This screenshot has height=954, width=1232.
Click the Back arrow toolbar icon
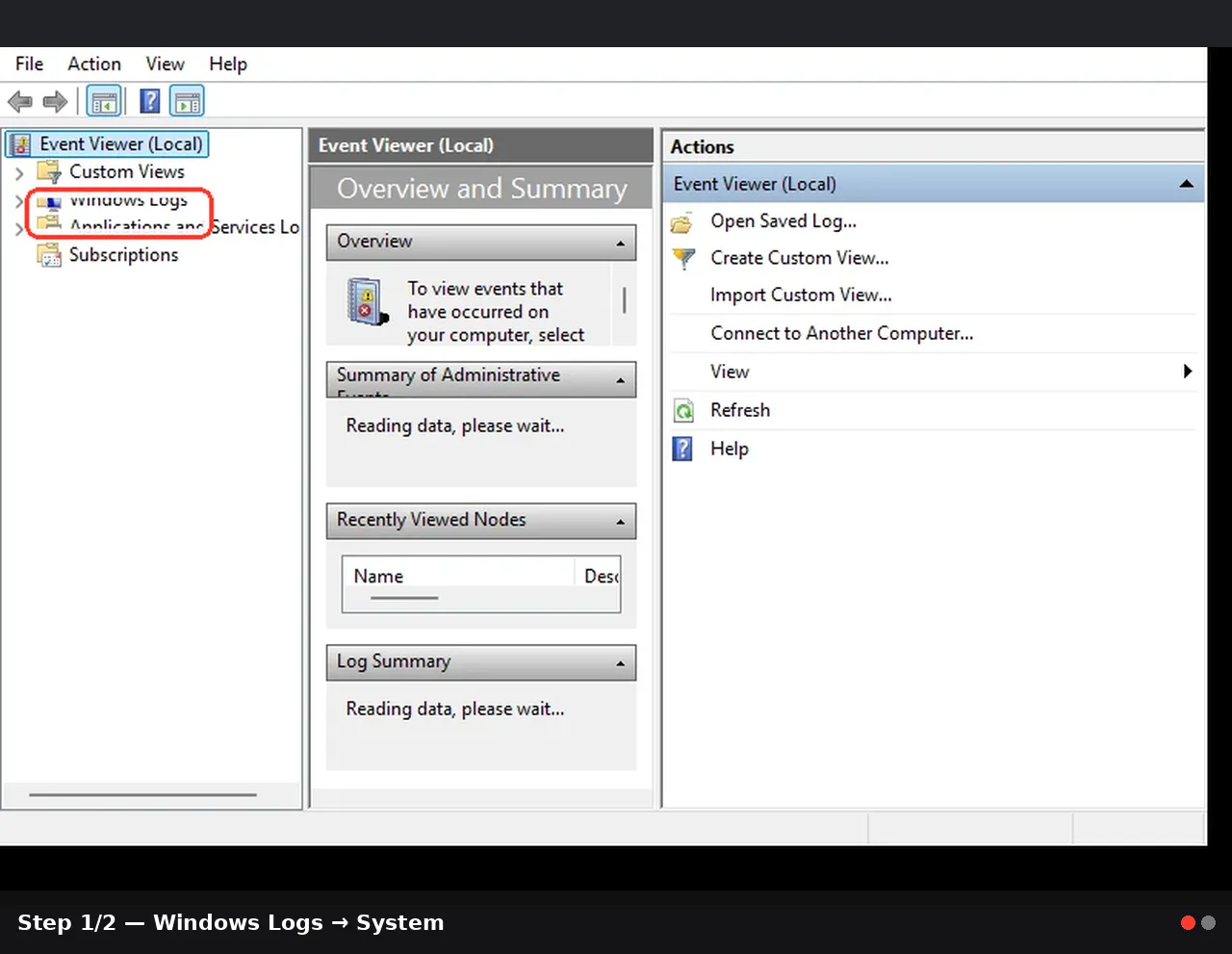(19, 101)
